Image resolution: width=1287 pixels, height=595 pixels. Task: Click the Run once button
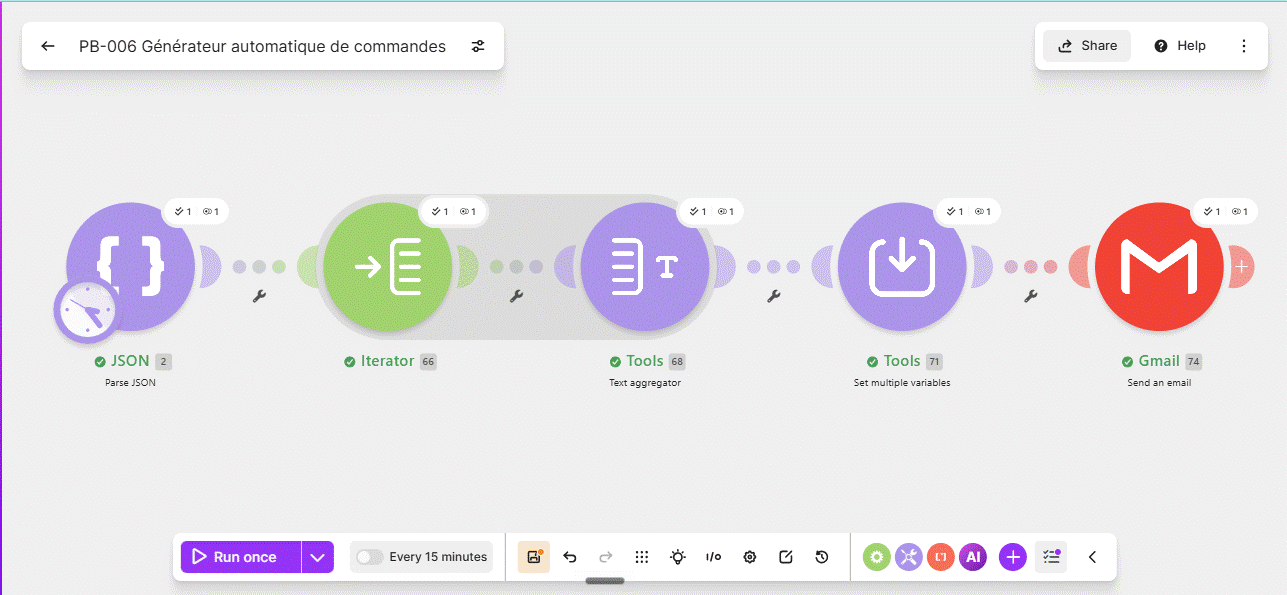click(x=241, y=557)
